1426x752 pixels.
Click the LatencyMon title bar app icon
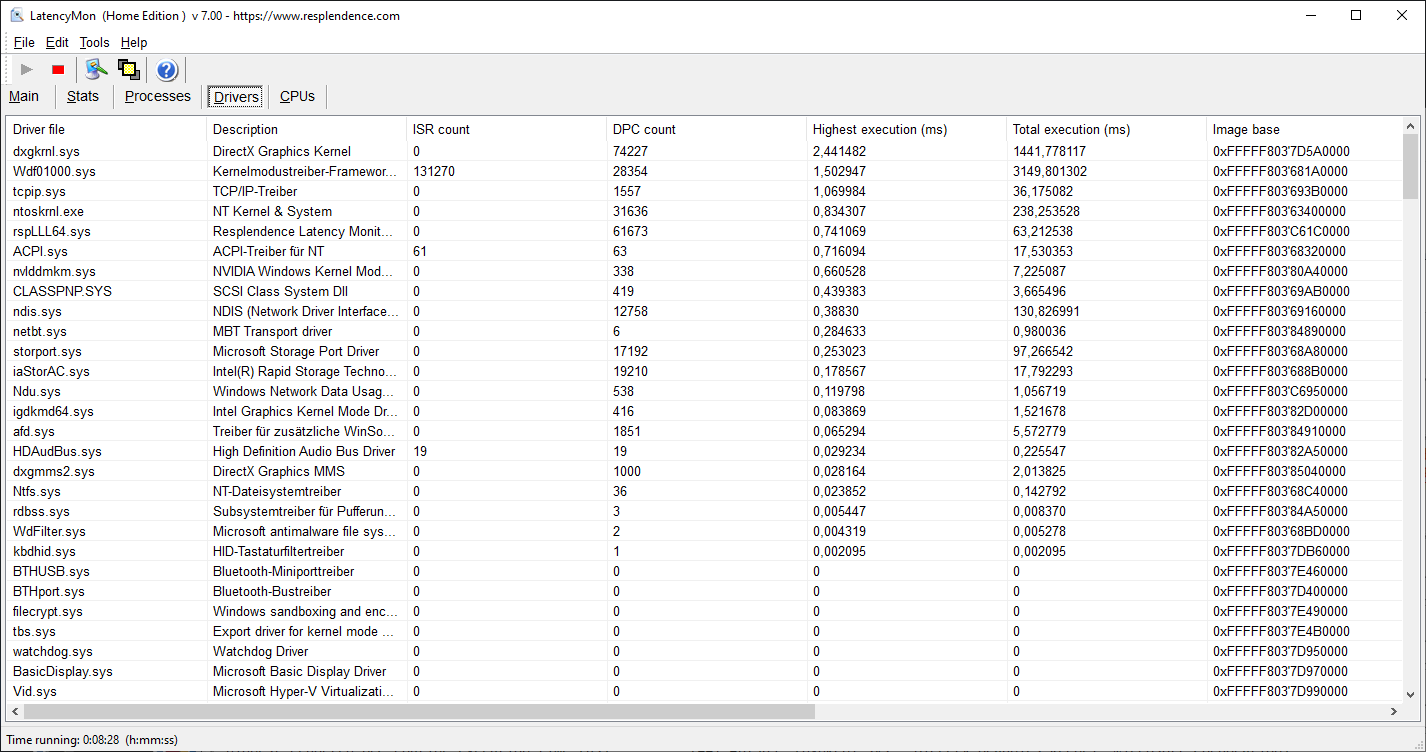coord(16,15)
